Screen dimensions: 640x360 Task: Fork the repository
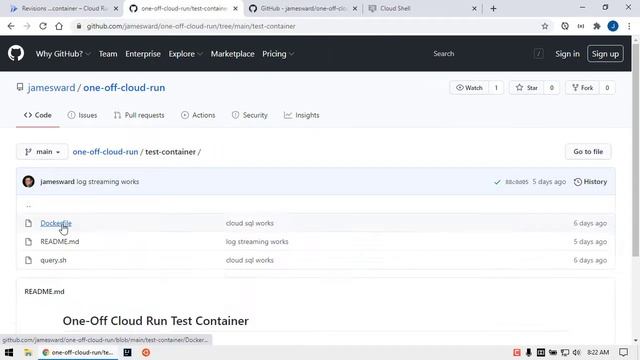pyautogui.click(x=582, y=88)
